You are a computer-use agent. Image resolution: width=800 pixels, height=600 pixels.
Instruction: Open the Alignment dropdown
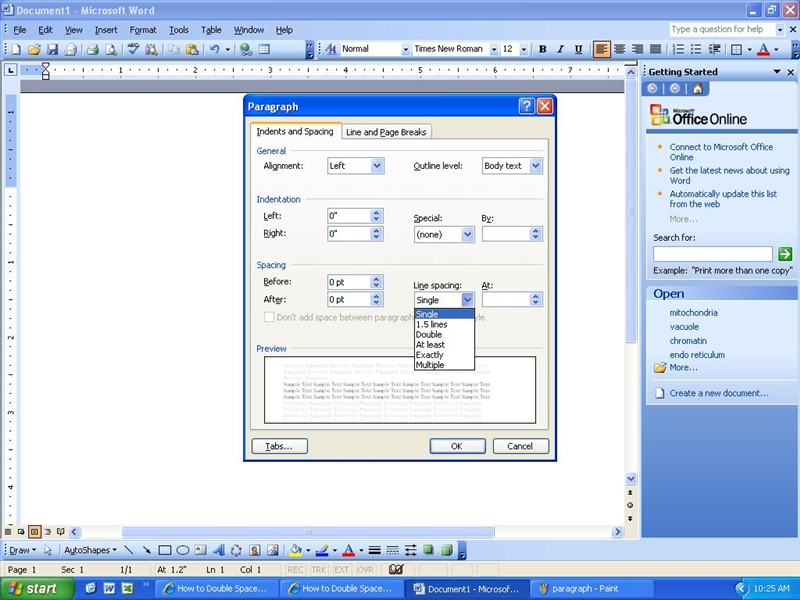pyautogui.click(x=377, y=166)
